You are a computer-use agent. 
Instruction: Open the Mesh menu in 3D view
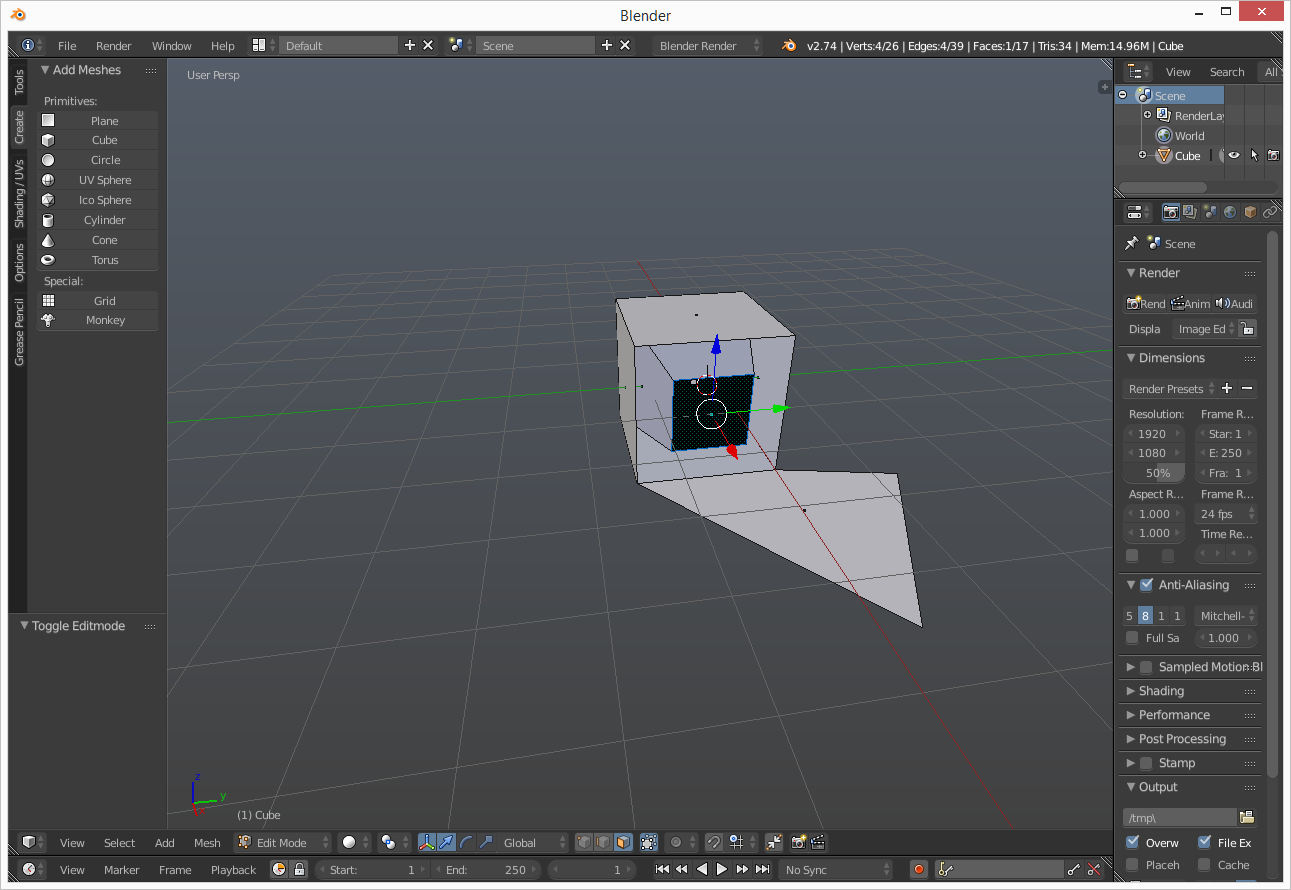click(x=207, y=842)
